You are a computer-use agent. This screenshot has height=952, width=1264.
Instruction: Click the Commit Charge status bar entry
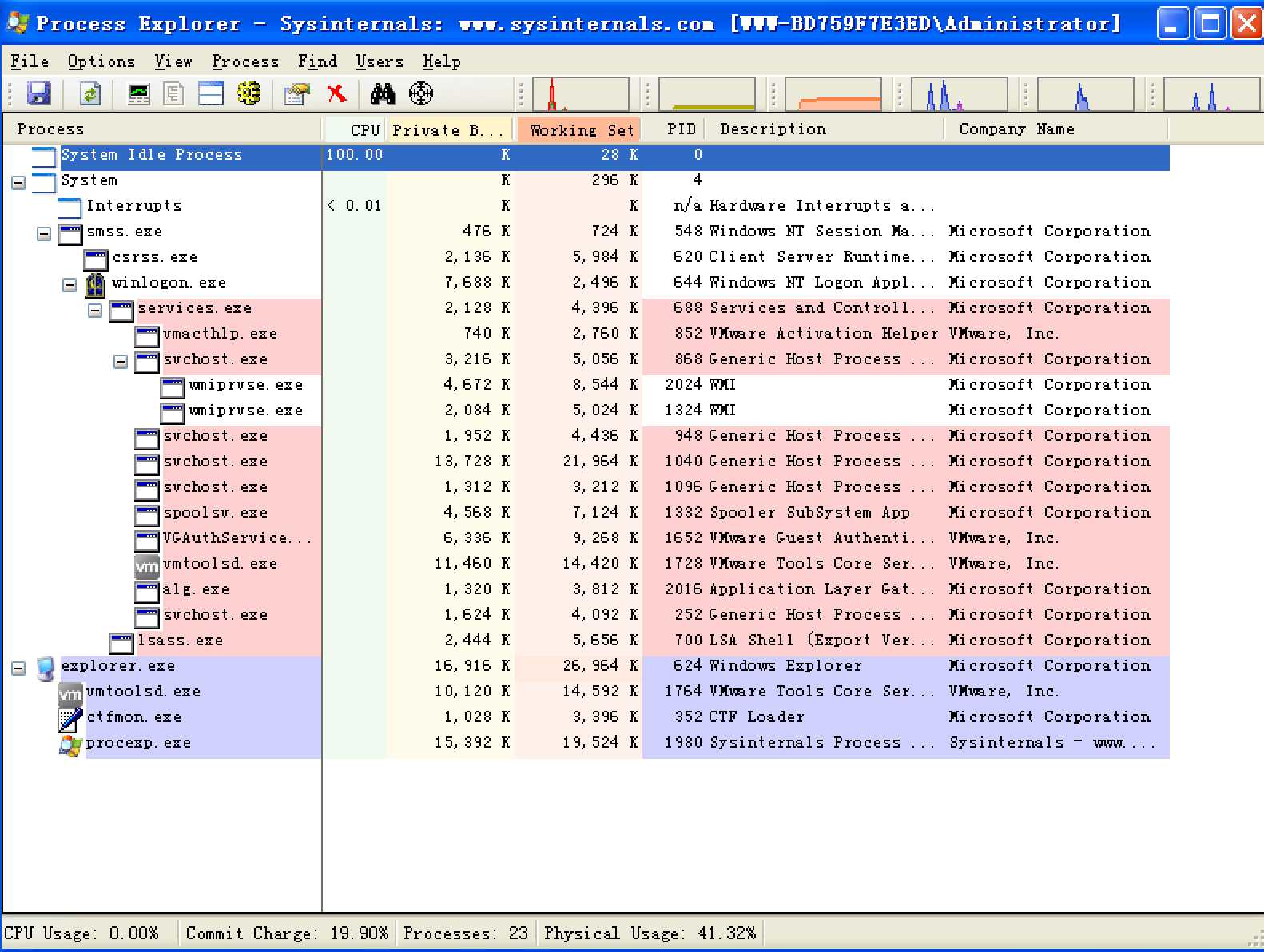(288, 934)
